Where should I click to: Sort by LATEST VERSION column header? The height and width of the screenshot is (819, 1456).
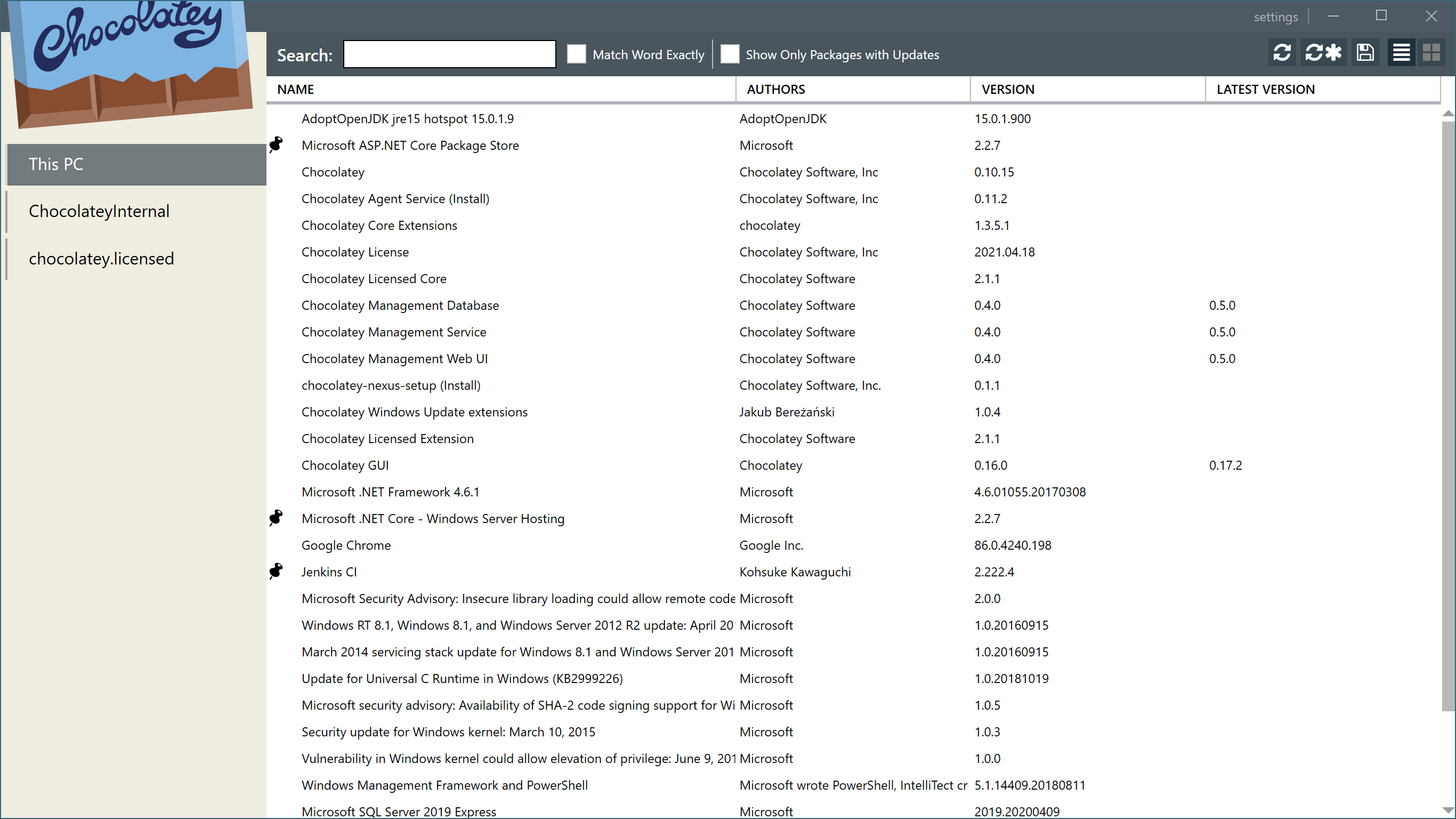[1323, 90]
